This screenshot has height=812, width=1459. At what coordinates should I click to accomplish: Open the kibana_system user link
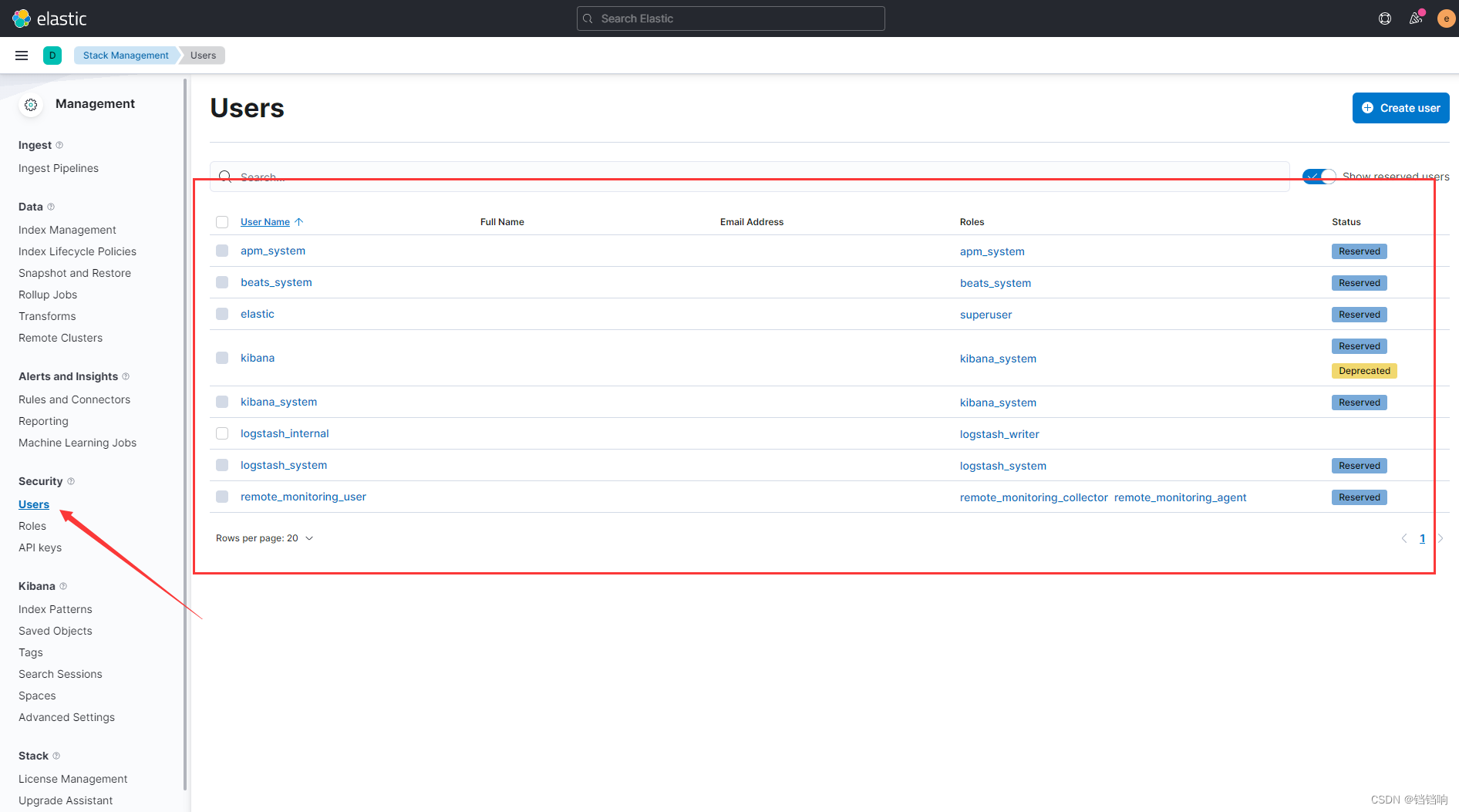(x=278, y=402)
